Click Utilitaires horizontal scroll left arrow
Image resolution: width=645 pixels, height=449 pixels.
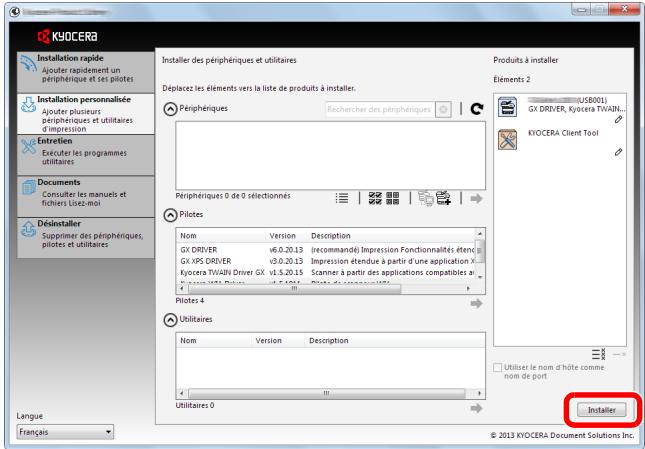pyautogui.click(x=182, y=393)
